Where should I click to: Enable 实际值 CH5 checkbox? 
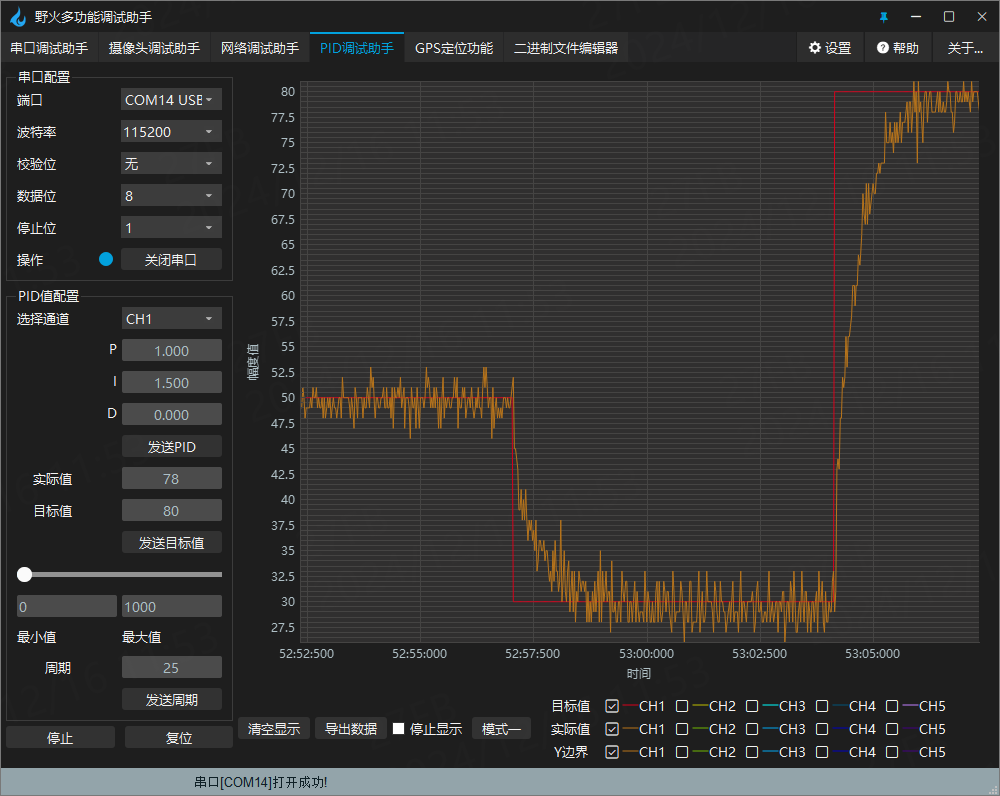click(x=892, y=728)
